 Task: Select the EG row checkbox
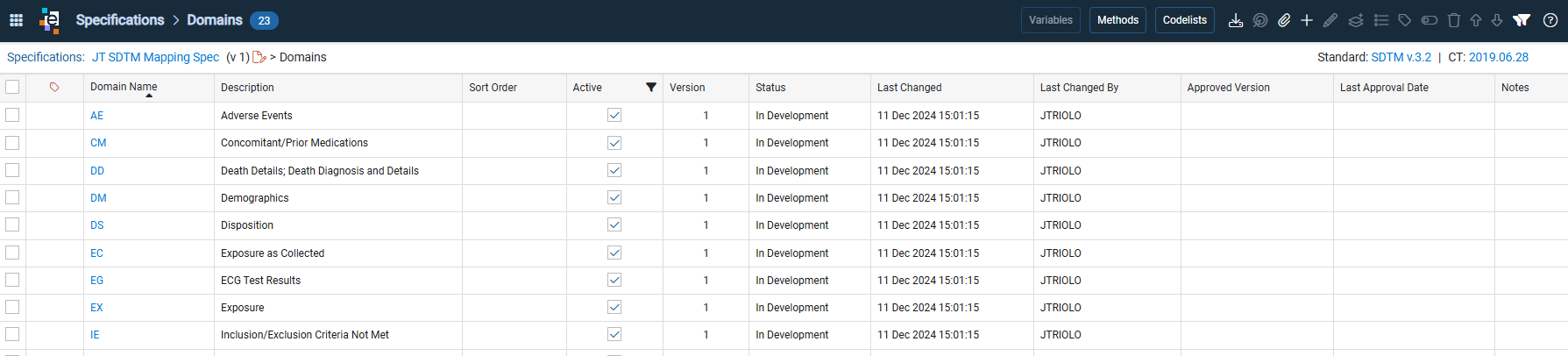(x=12, y=280)
